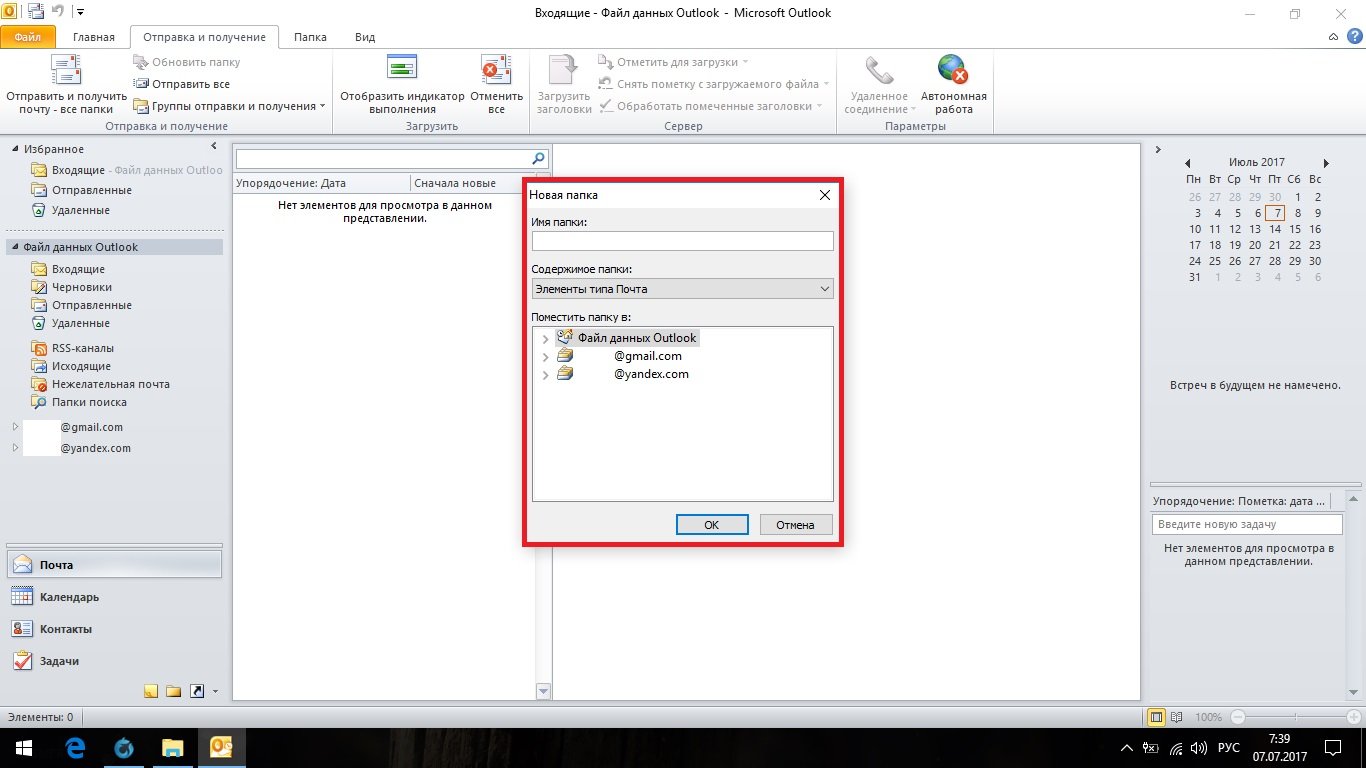The height and width of the screenshot is (768, 1366).
Task: Click the Введите новую задачу field
Action: click(x=1247, y=524)
